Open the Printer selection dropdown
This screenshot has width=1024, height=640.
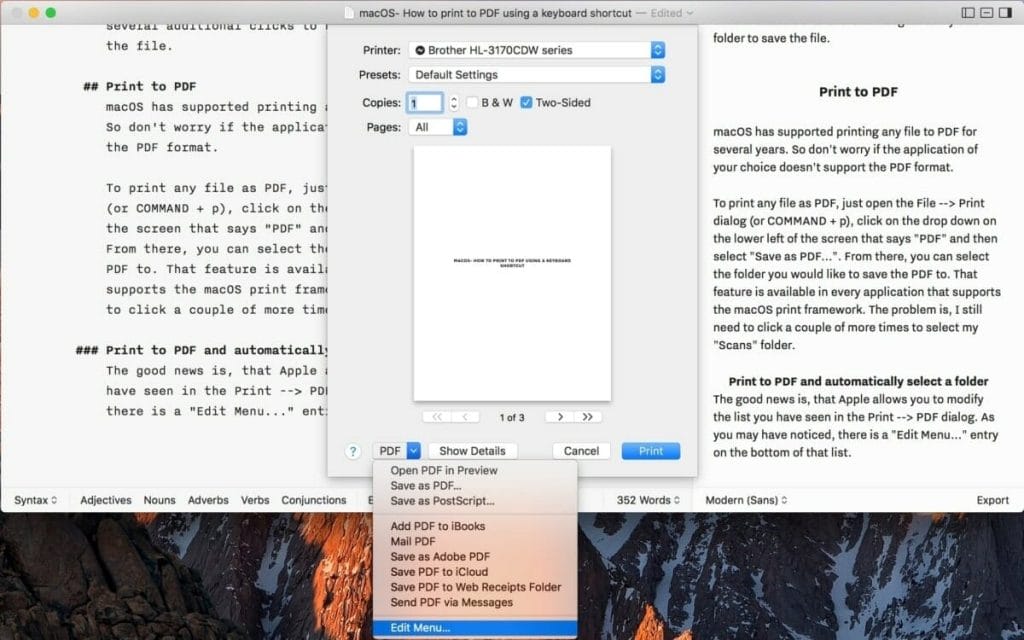click(x=537, y=49)
